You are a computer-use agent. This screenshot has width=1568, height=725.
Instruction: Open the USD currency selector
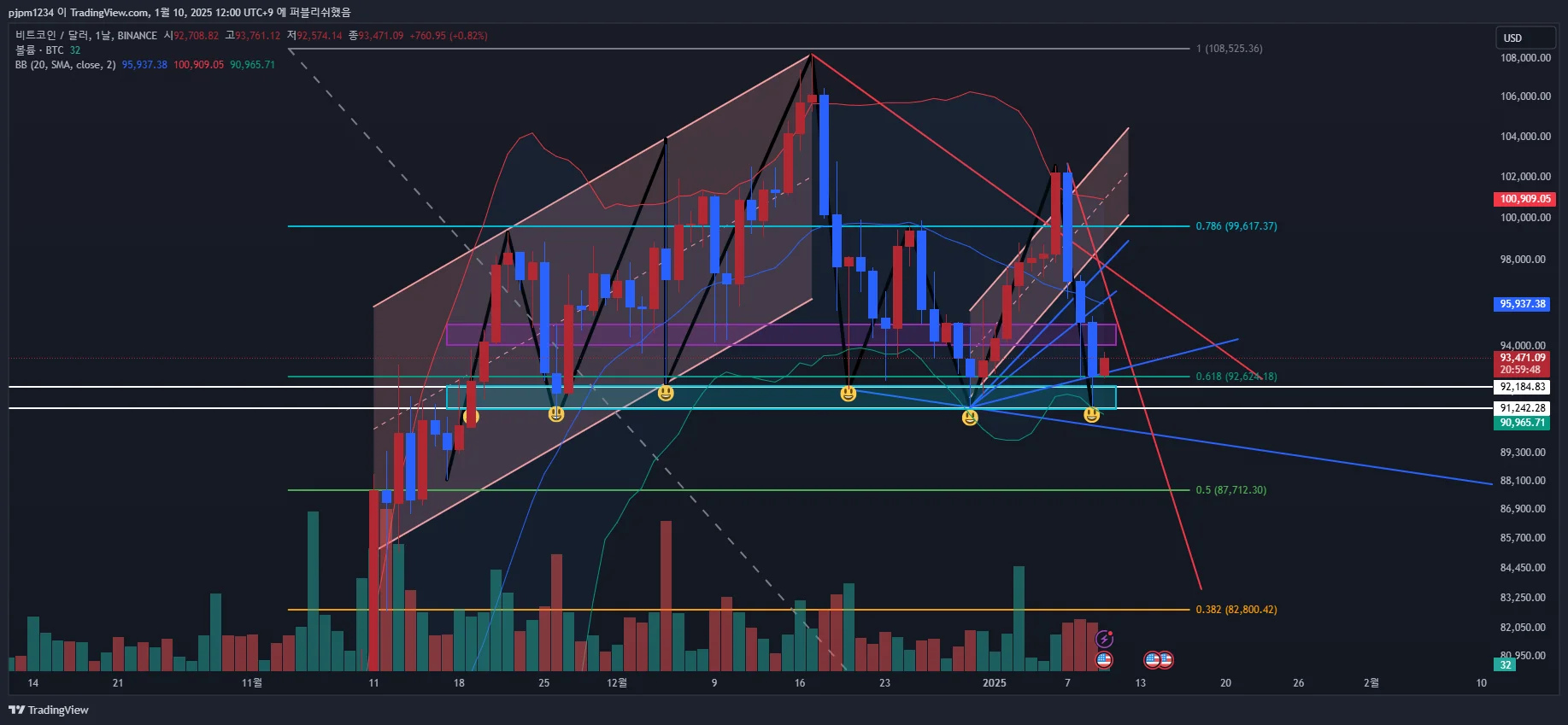tap(1525, 38)
